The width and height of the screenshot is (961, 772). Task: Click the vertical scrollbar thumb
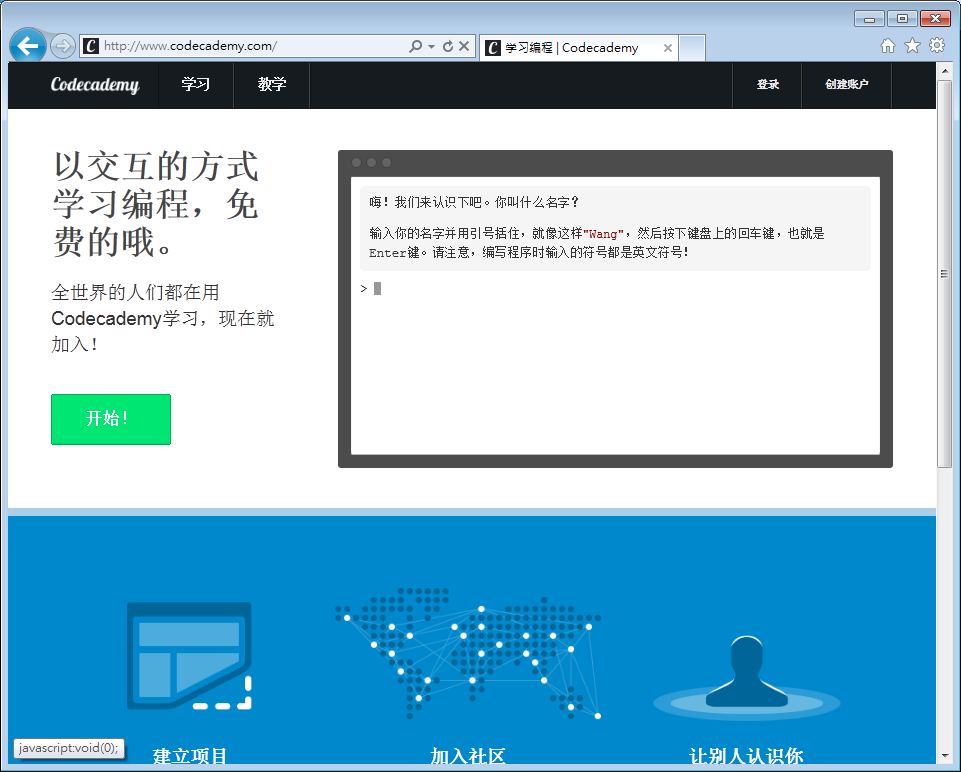[x=944, y=274]
